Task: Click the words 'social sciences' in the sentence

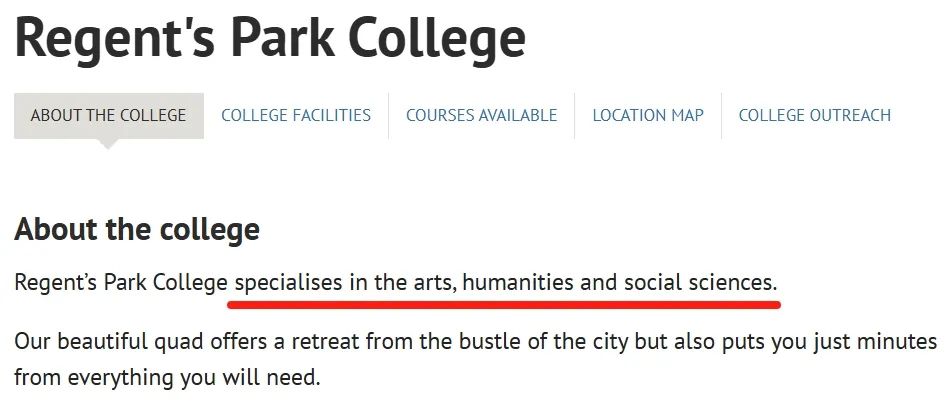Action: pos(701,282)
